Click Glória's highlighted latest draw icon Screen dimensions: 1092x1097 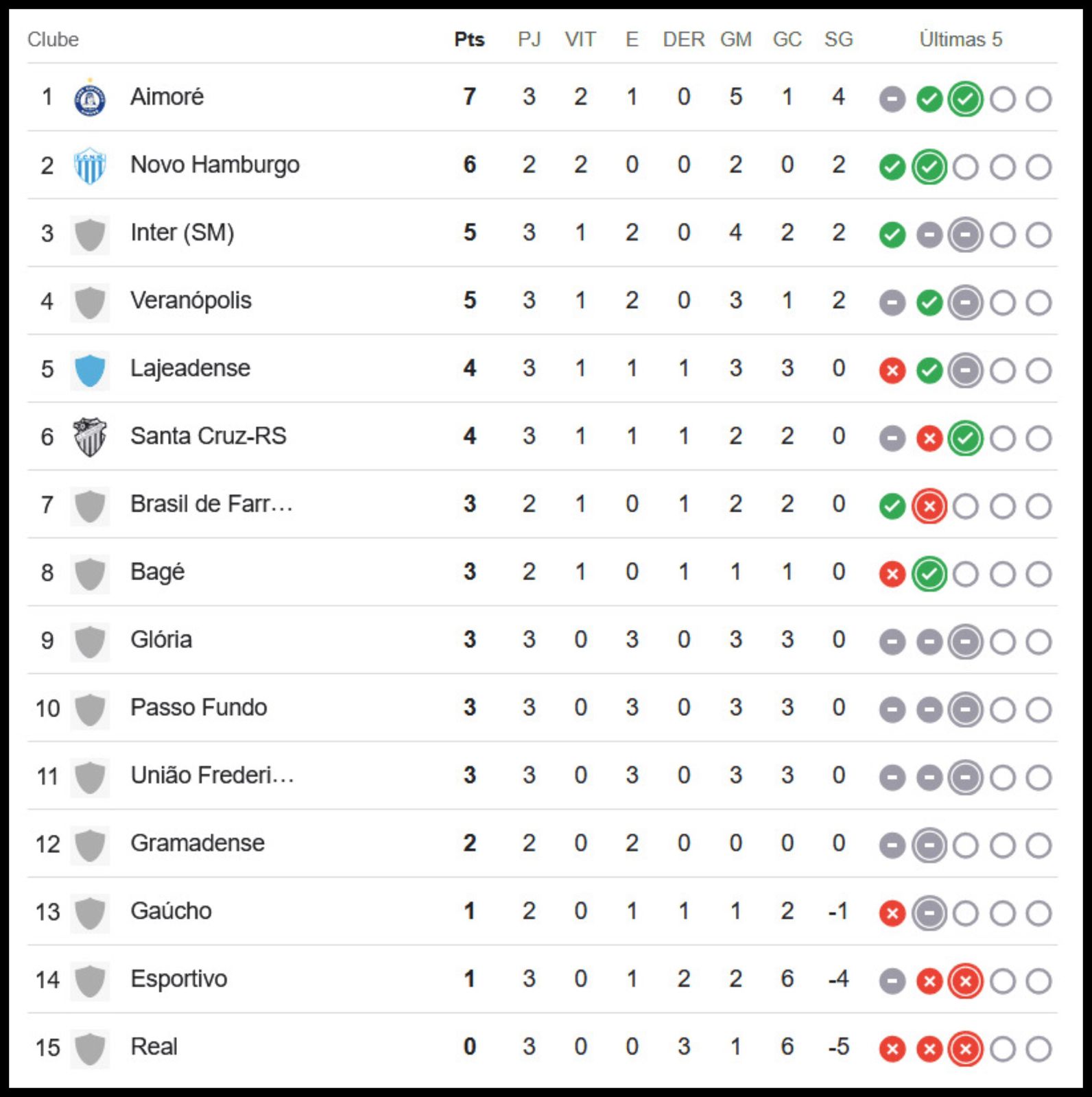pyautogui.click(x=965, y=642)
